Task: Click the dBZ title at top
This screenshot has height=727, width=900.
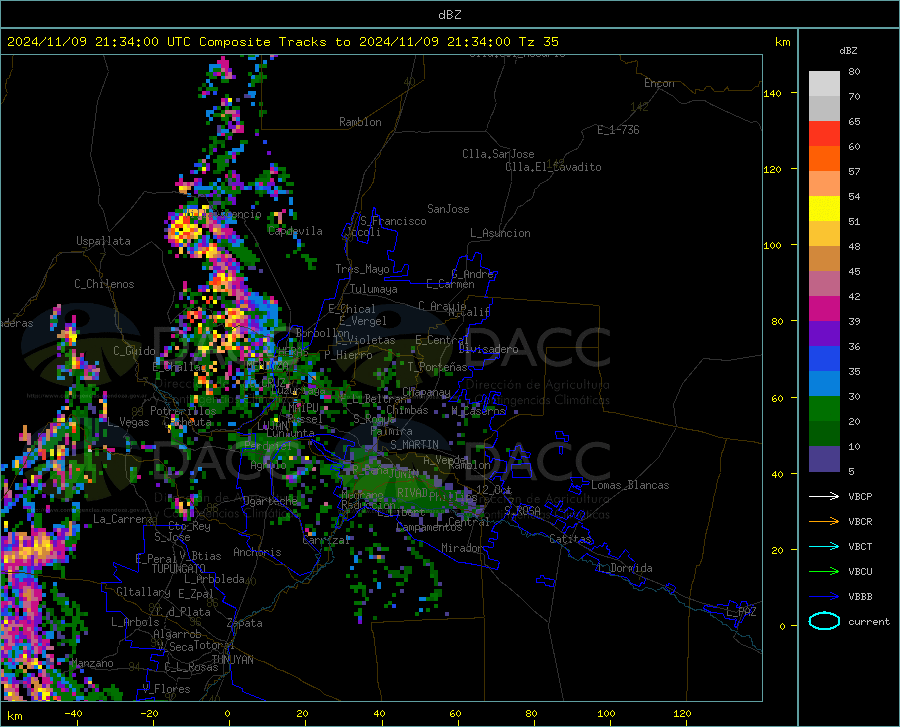Action: [x=449, y=15]
